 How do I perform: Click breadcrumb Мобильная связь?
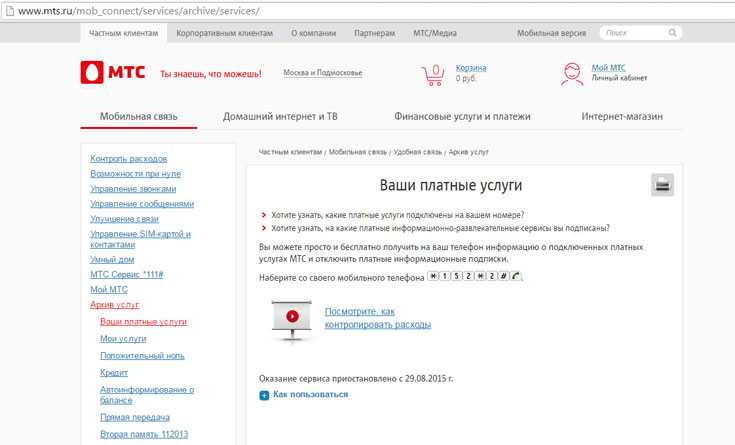[x=358, y=152]
